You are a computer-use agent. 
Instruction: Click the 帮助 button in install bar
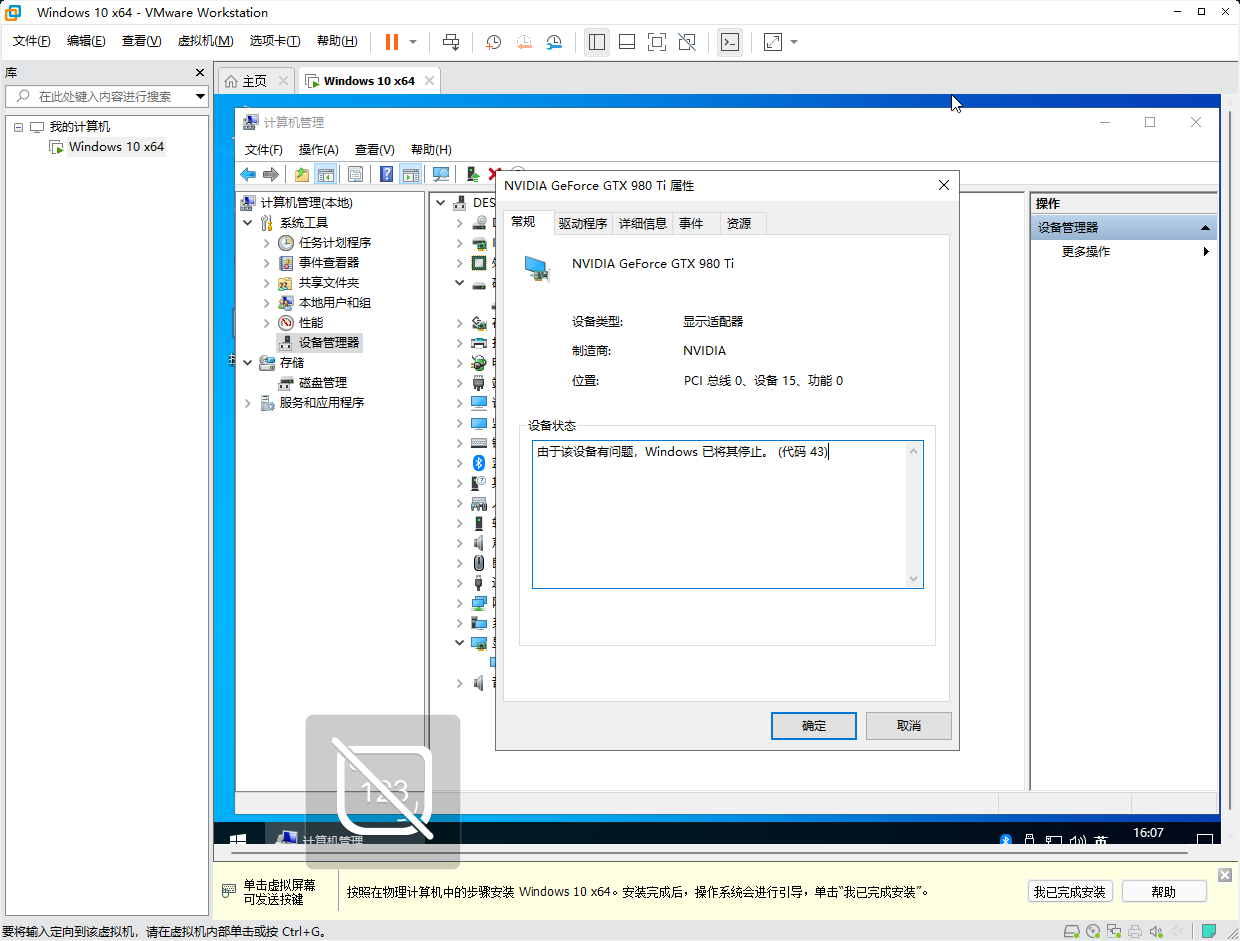point(1164,892)
